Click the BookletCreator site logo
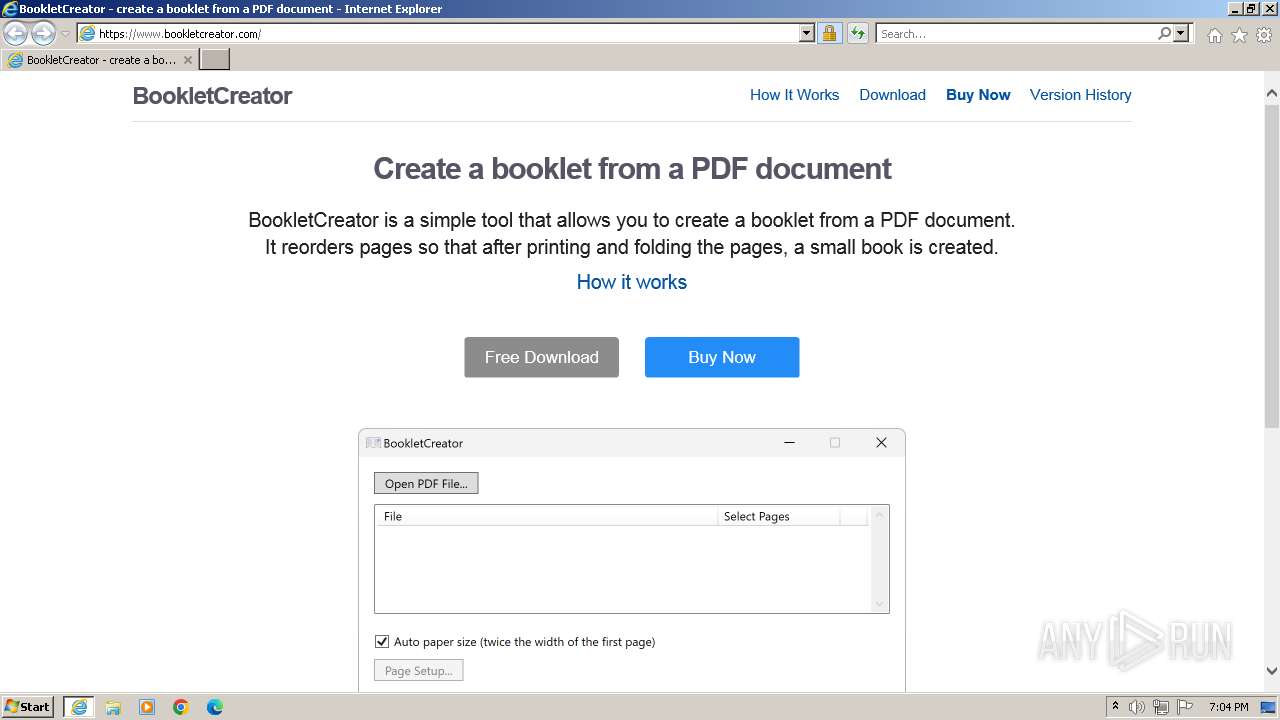 [212, 96]
